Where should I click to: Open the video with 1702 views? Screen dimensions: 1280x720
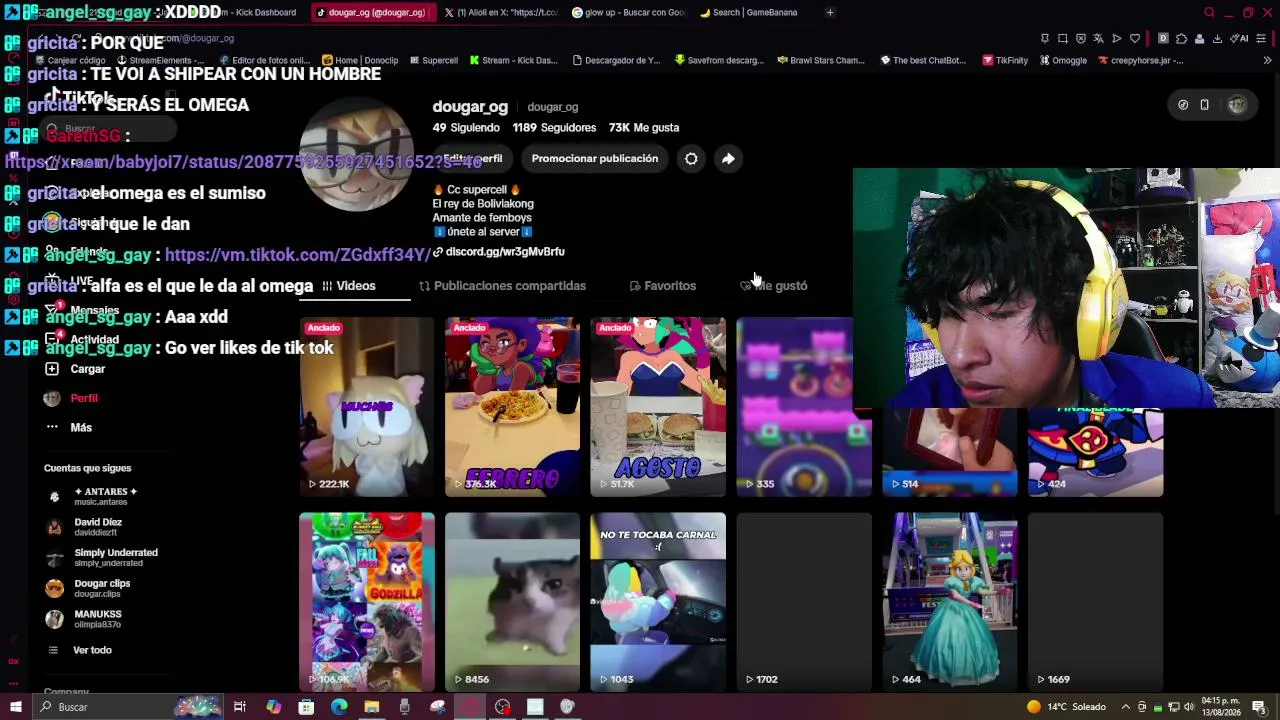coord(804,602)
